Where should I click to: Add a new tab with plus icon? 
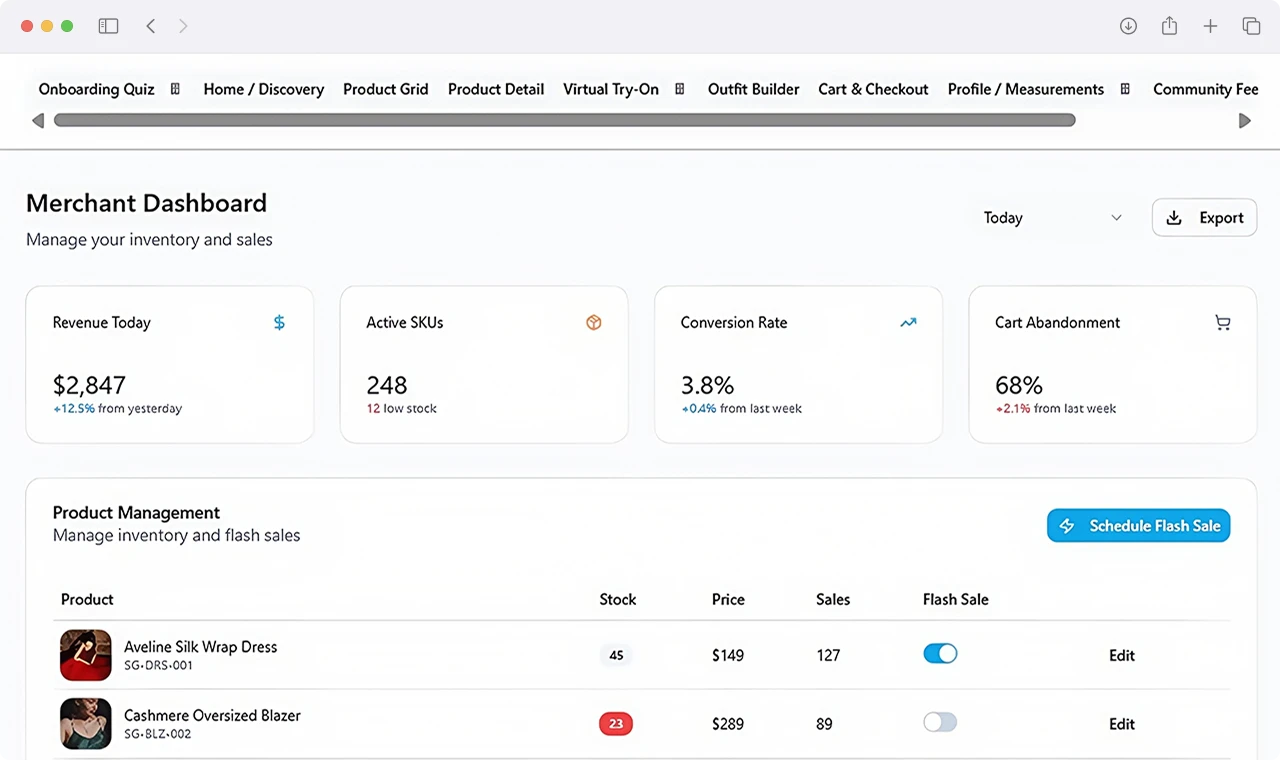(1210, 26)
